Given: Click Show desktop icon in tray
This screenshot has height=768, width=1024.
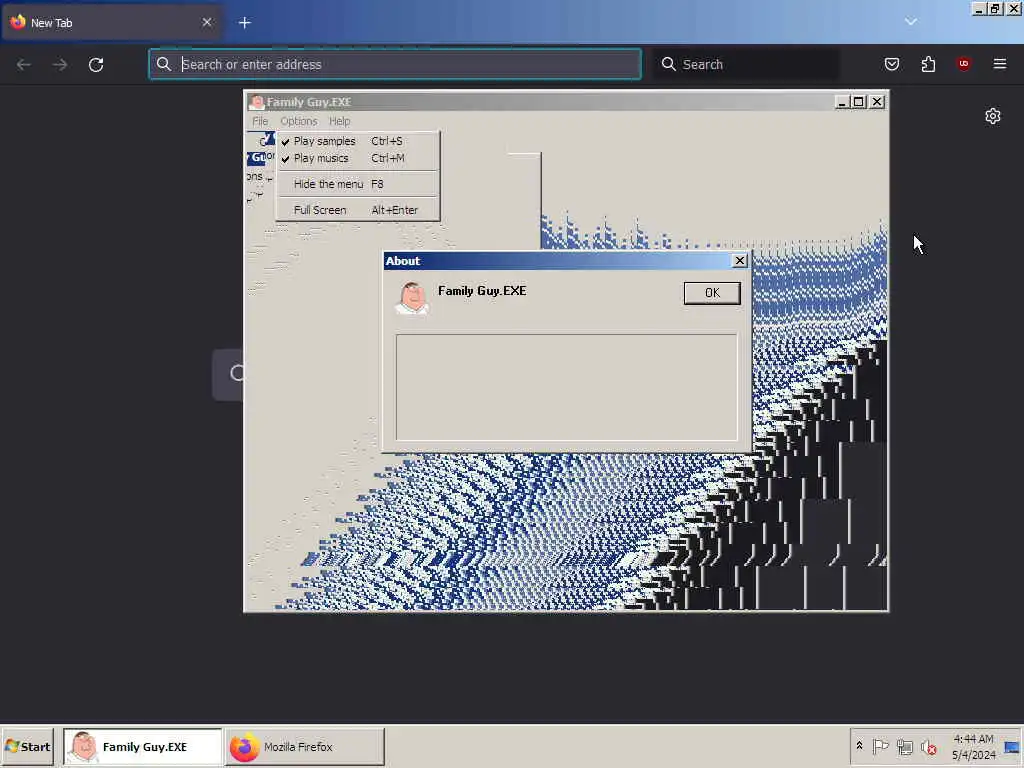Looking at the screenshot, I should [x=1012, y=747].
